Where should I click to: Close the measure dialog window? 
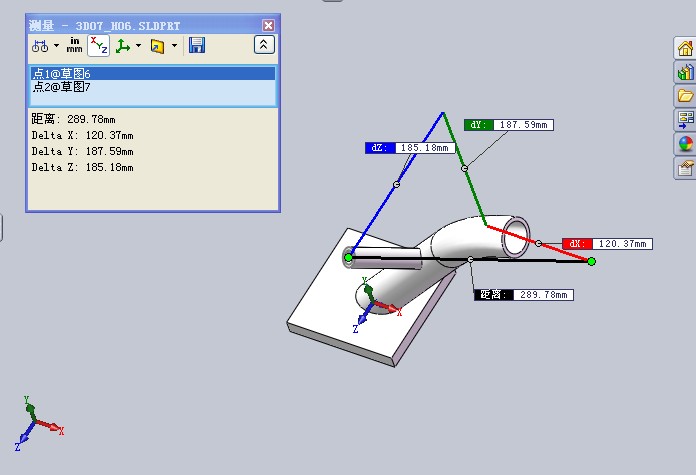coord(268,25)
